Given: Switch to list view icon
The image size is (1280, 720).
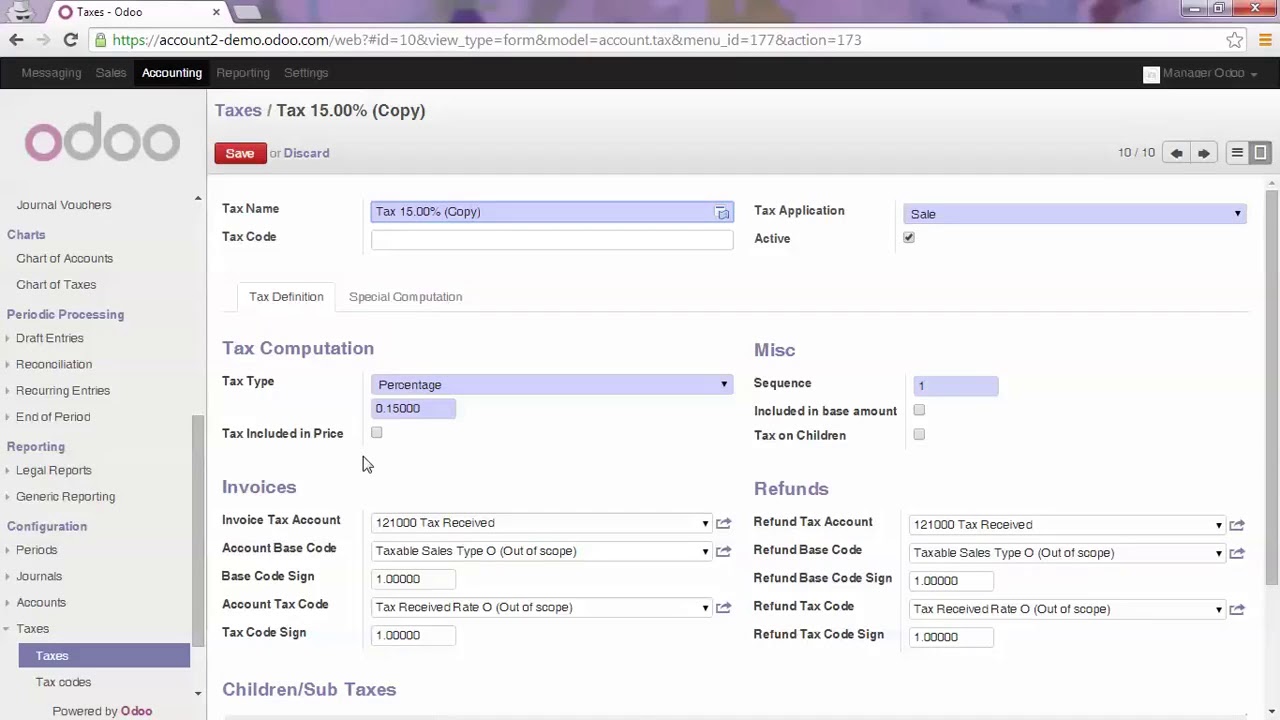Looking at the screenshot, I should tap(1237, 153).
